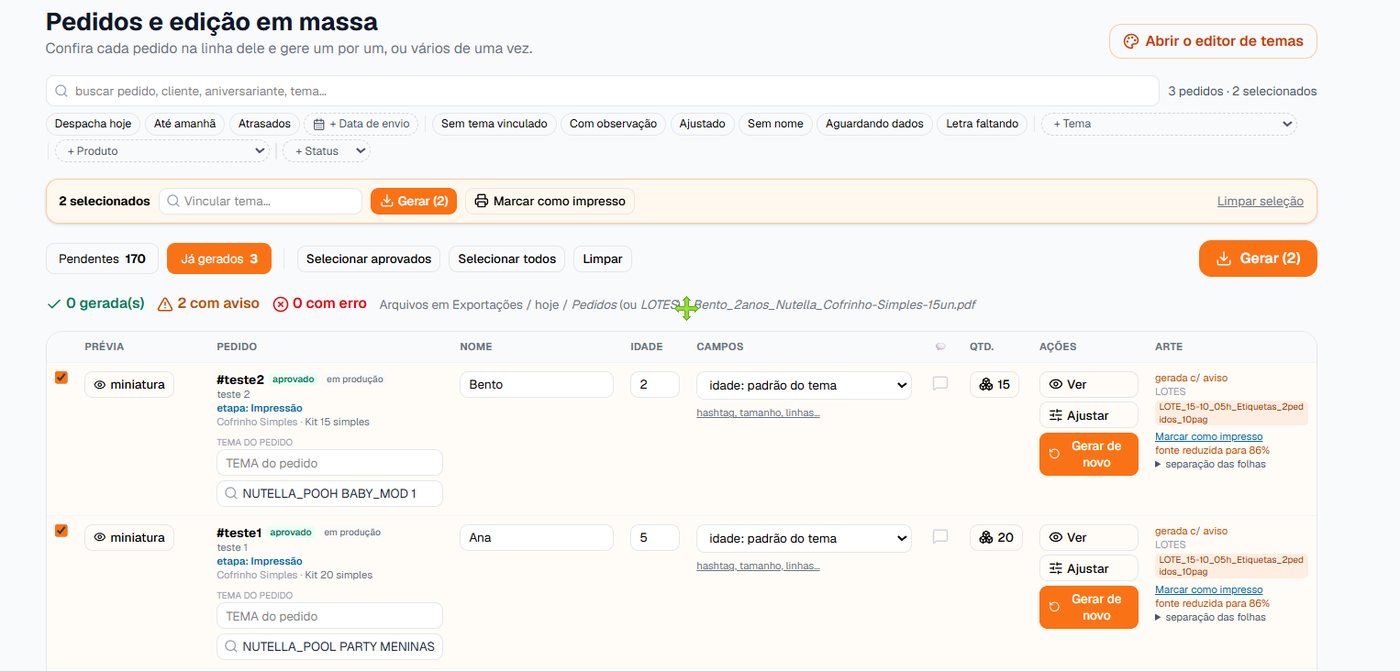Click the download icon in the selection bar's Gerar button

tap(387, 201)
